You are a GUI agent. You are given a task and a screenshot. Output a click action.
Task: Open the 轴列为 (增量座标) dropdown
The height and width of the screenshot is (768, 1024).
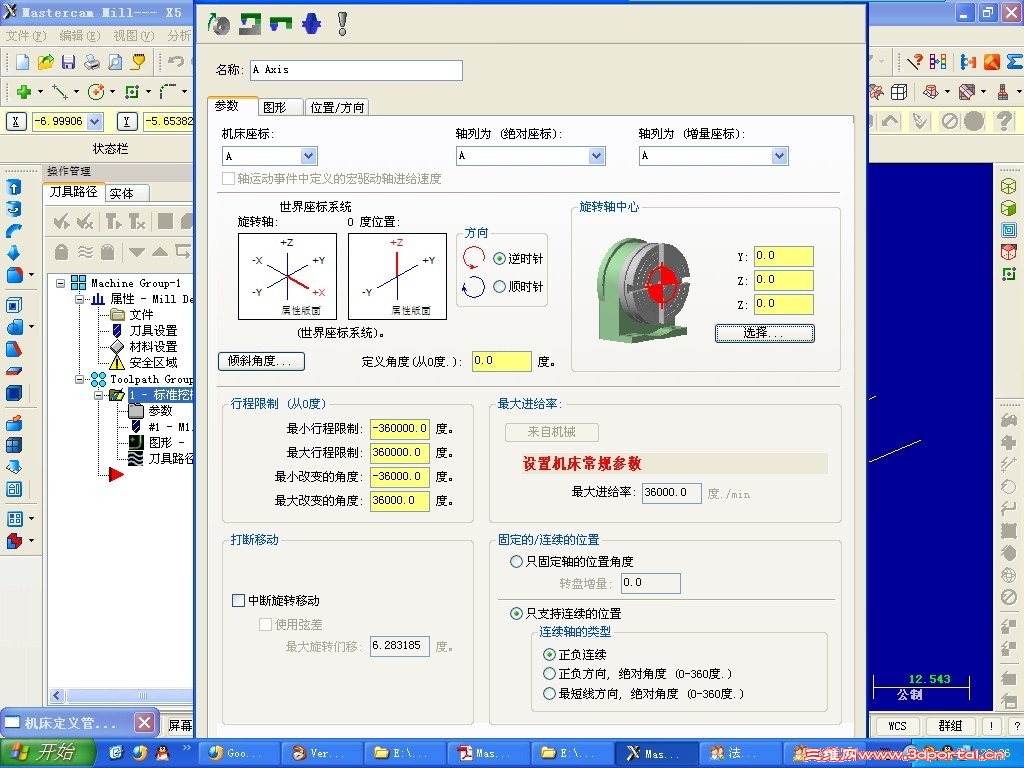(779, 155)
